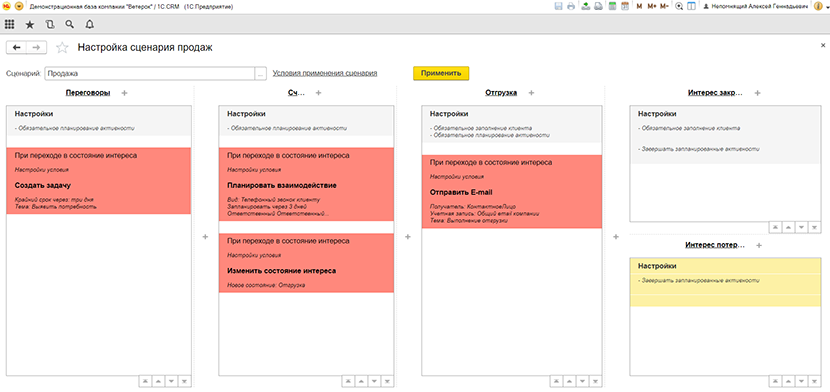Move Отгрузка column down one step
Screen dimensions: 830x392
tap(582, 381)
